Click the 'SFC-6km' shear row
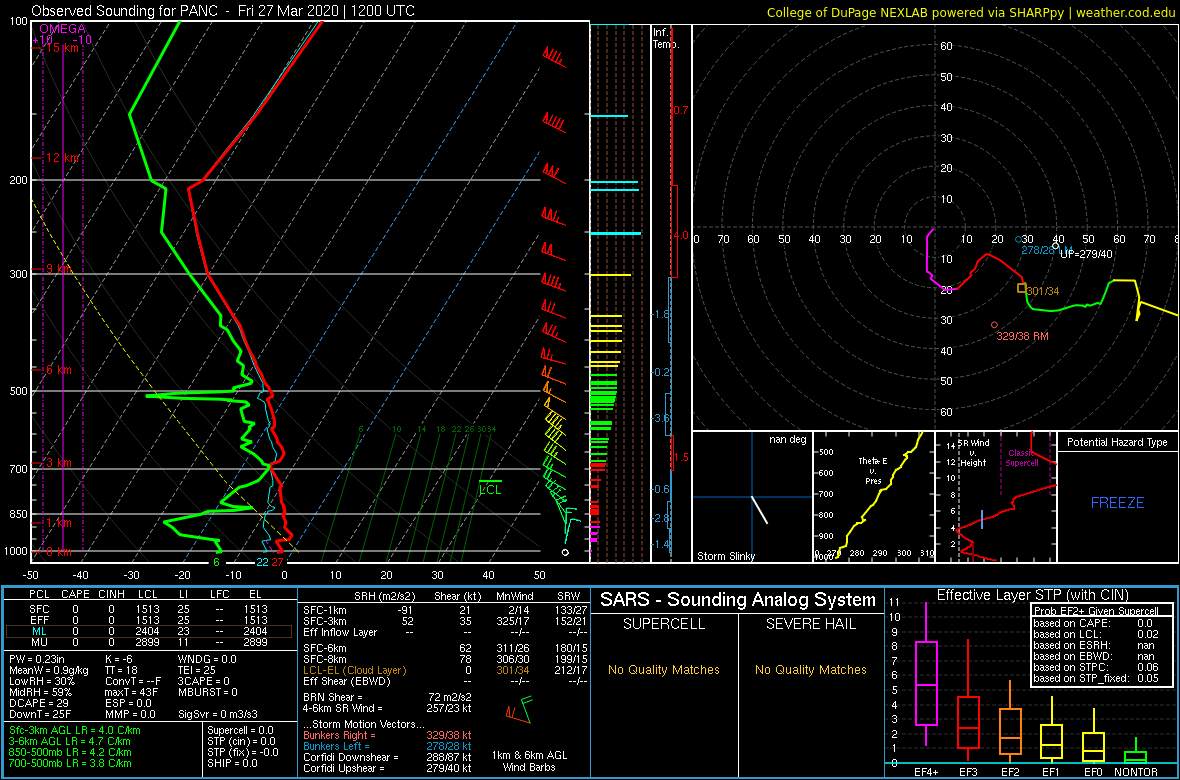1180x780 pixels. click(x=445, y=647)
